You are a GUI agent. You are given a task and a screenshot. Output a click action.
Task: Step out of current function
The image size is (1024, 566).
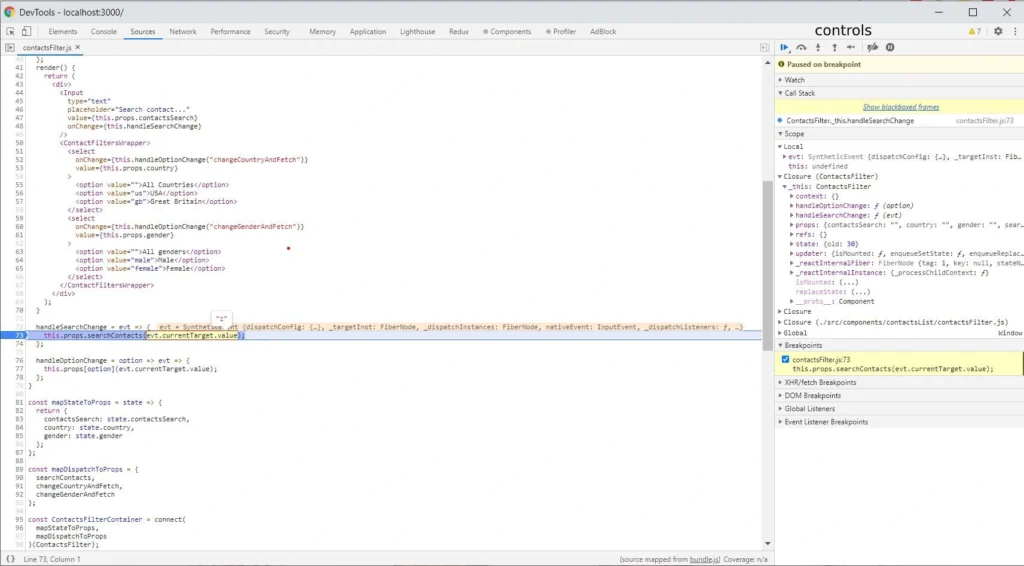click(834, 48)
